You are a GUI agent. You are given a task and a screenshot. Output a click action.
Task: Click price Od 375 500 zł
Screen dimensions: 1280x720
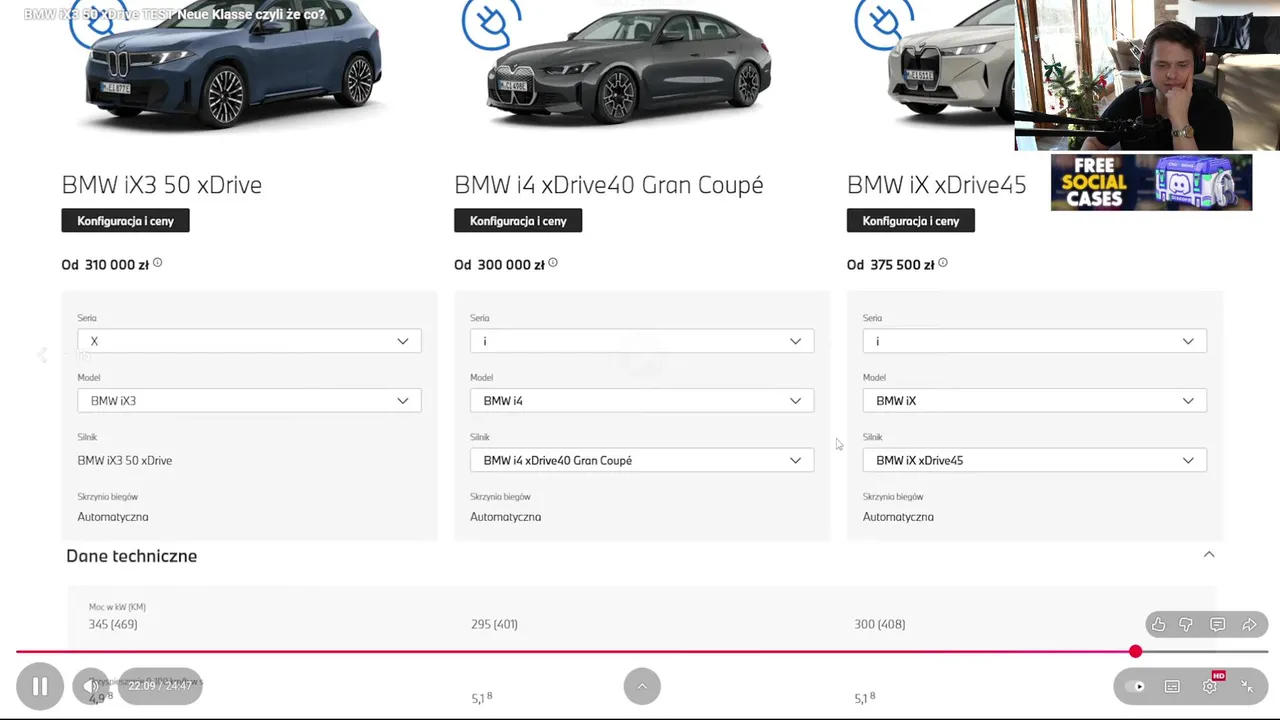[x=890, y=265]
